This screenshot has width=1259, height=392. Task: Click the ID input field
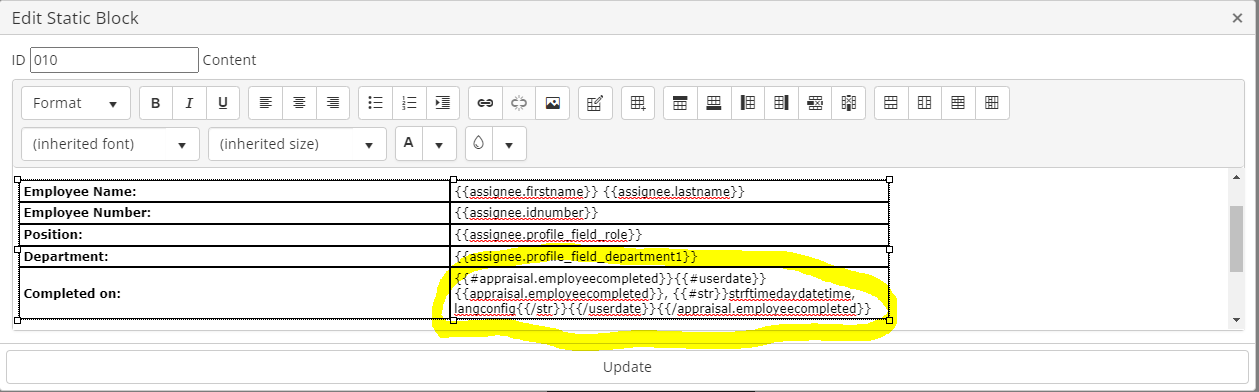coord(114,60)
